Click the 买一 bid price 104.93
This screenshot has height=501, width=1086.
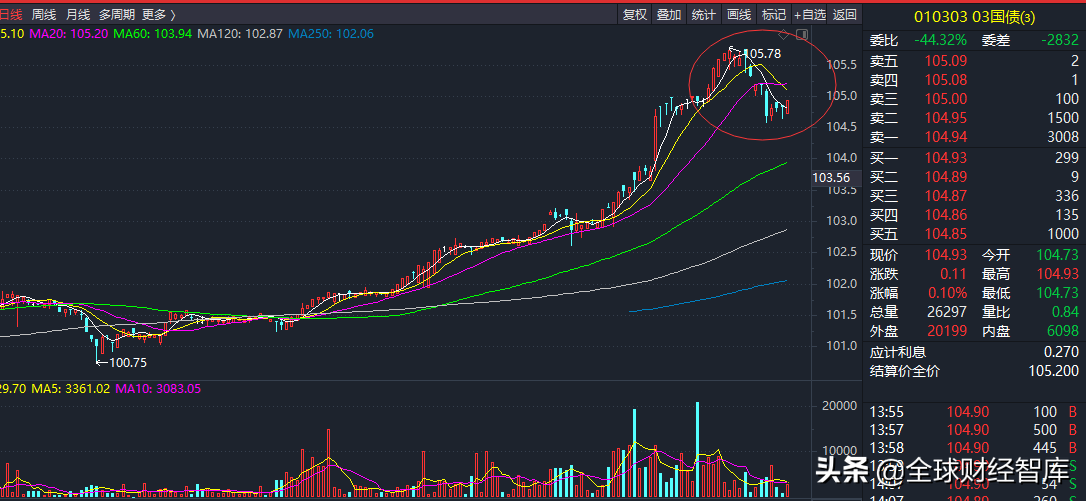(x=946, y=158)
